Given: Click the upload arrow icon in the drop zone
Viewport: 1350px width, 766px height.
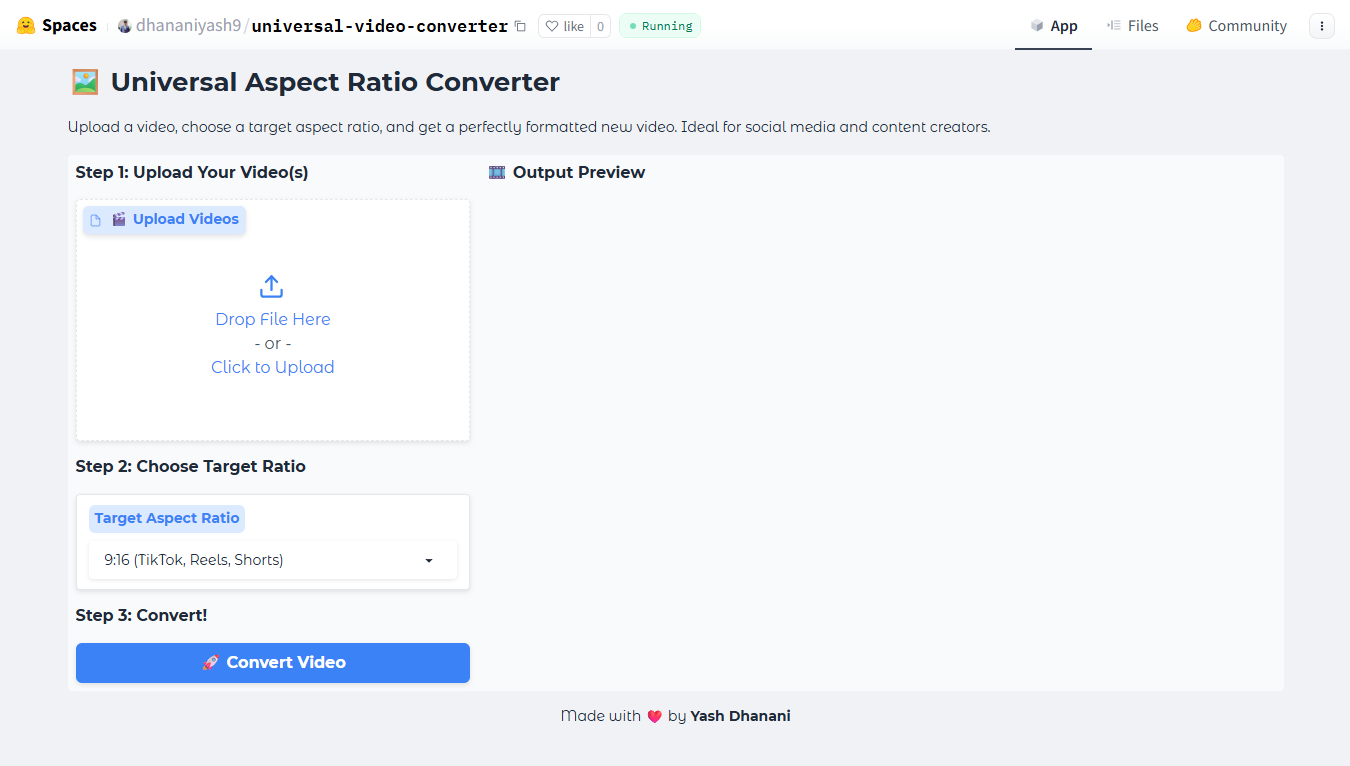Looking at the screenshot, I should 272,285.
